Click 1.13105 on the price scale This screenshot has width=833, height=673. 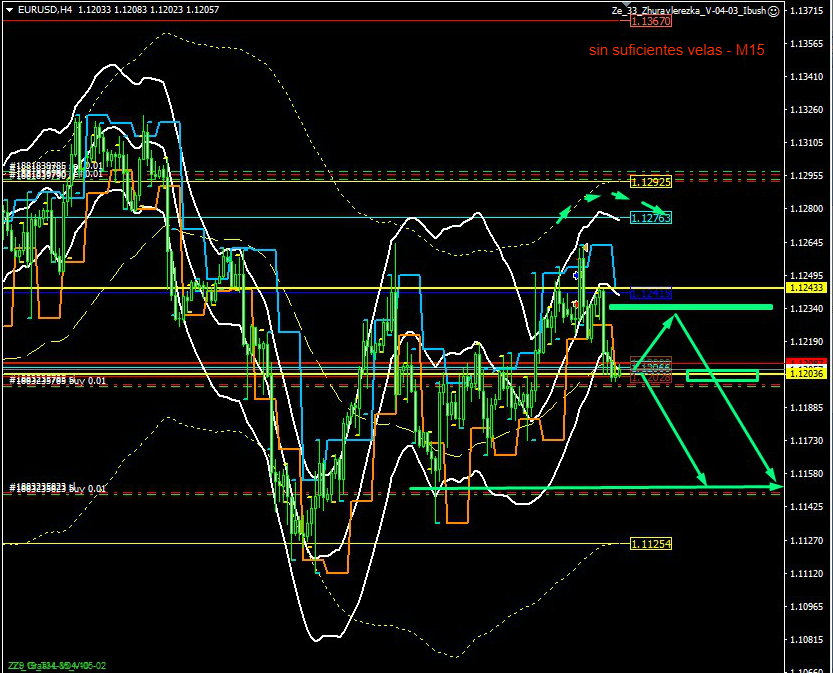(x=806, y=142)
